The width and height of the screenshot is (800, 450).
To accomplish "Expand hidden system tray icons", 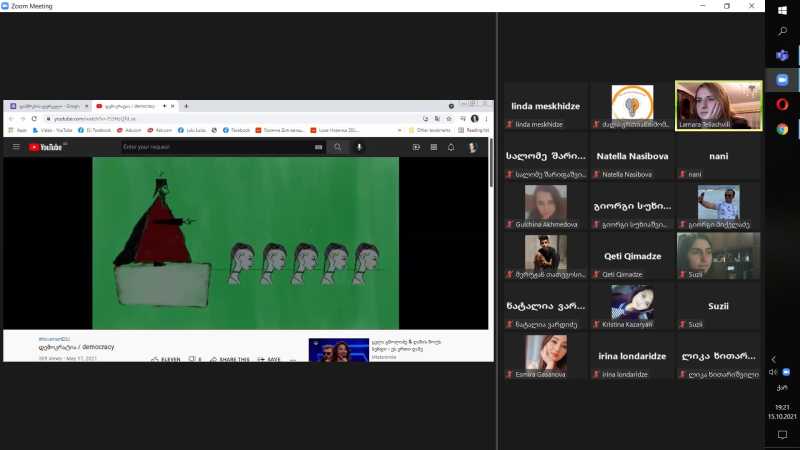I will point(773,359).
